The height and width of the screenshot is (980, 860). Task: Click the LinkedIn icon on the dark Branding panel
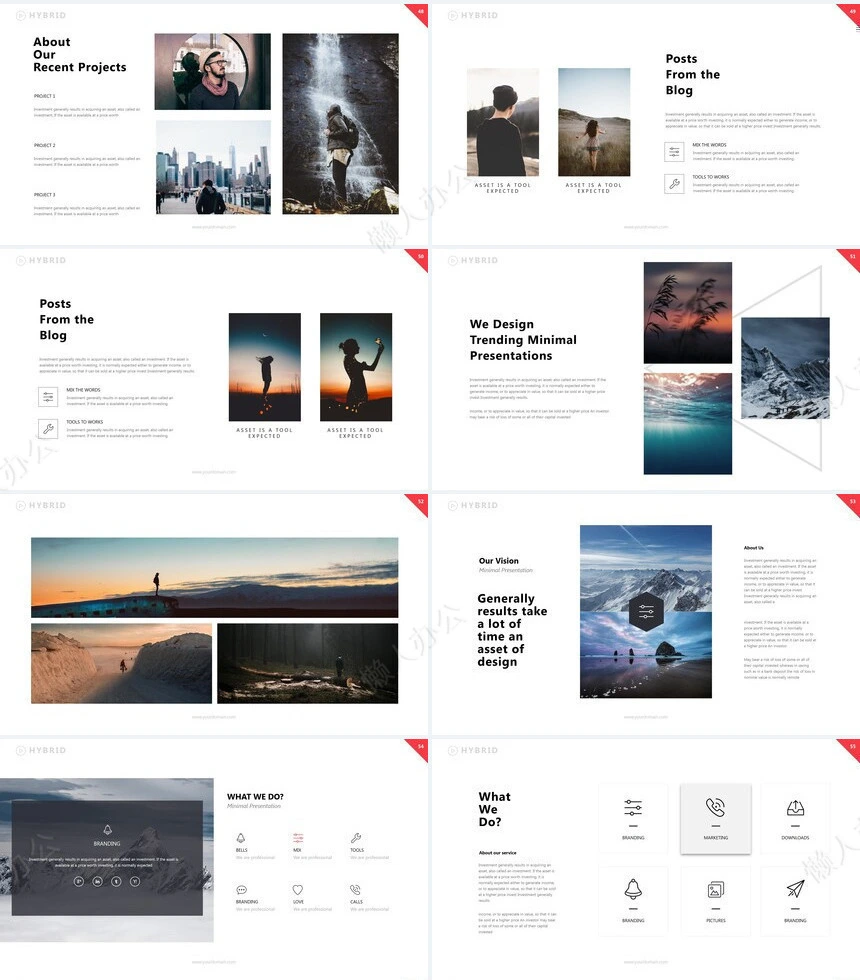[x=98, y=880]
